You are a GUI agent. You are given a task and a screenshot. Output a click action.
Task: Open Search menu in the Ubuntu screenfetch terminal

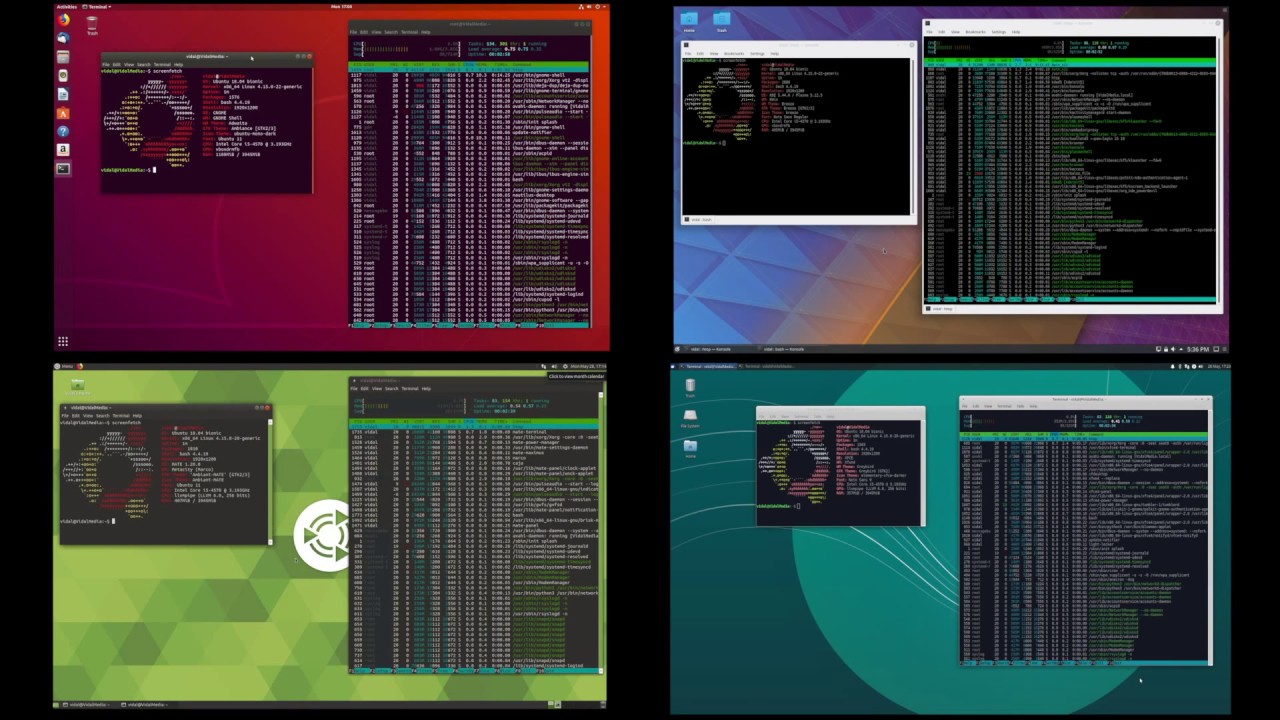144,65
